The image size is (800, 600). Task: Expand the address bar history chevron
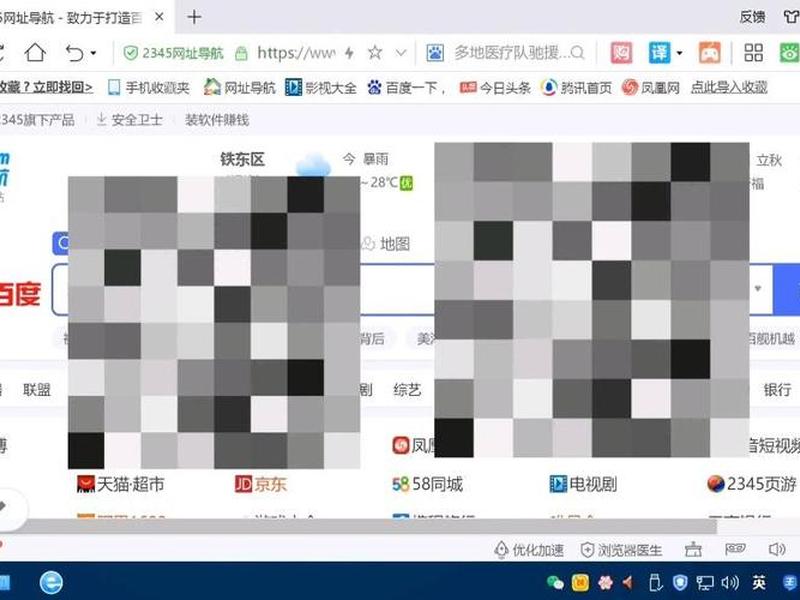pos(401,52)
